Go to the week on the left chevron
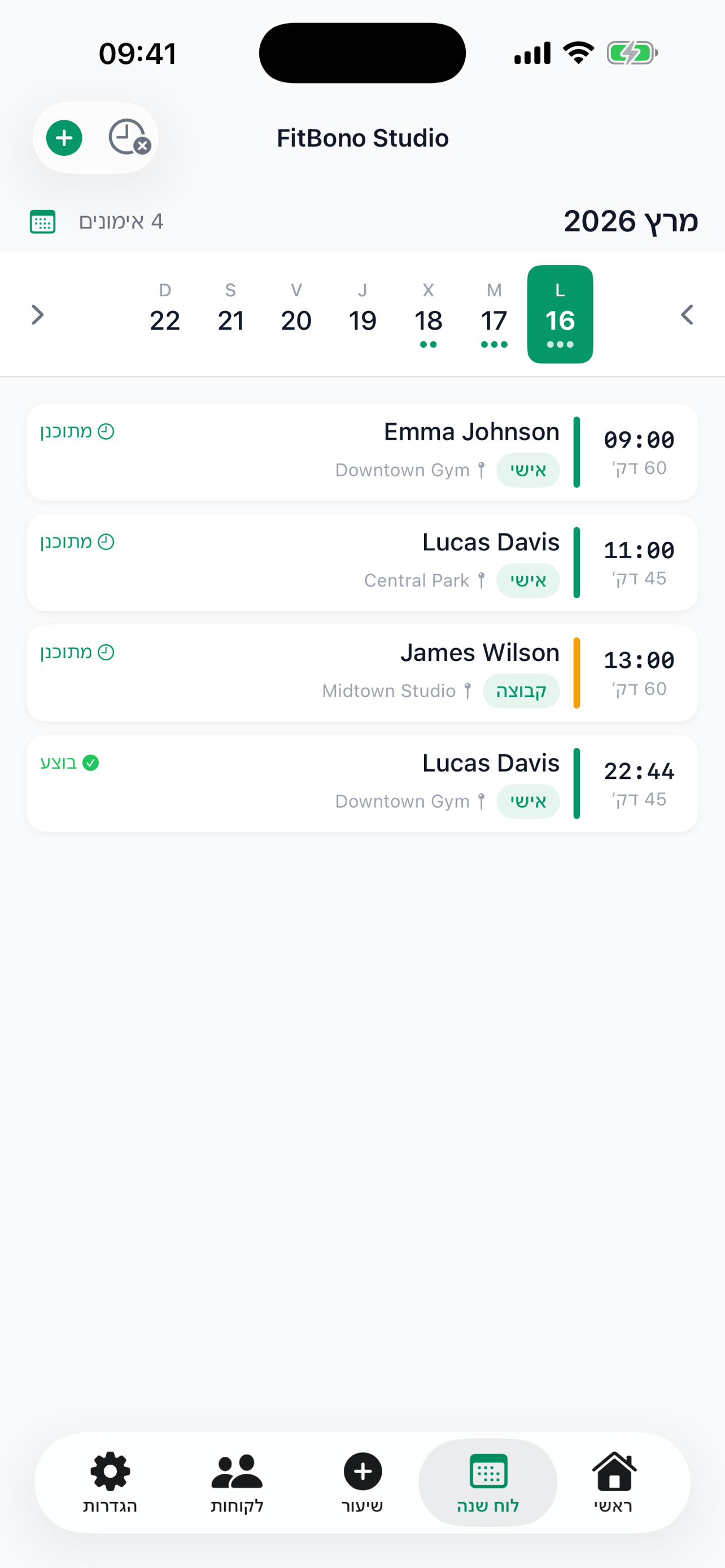 pyautogui.click(x=38, y=316)
